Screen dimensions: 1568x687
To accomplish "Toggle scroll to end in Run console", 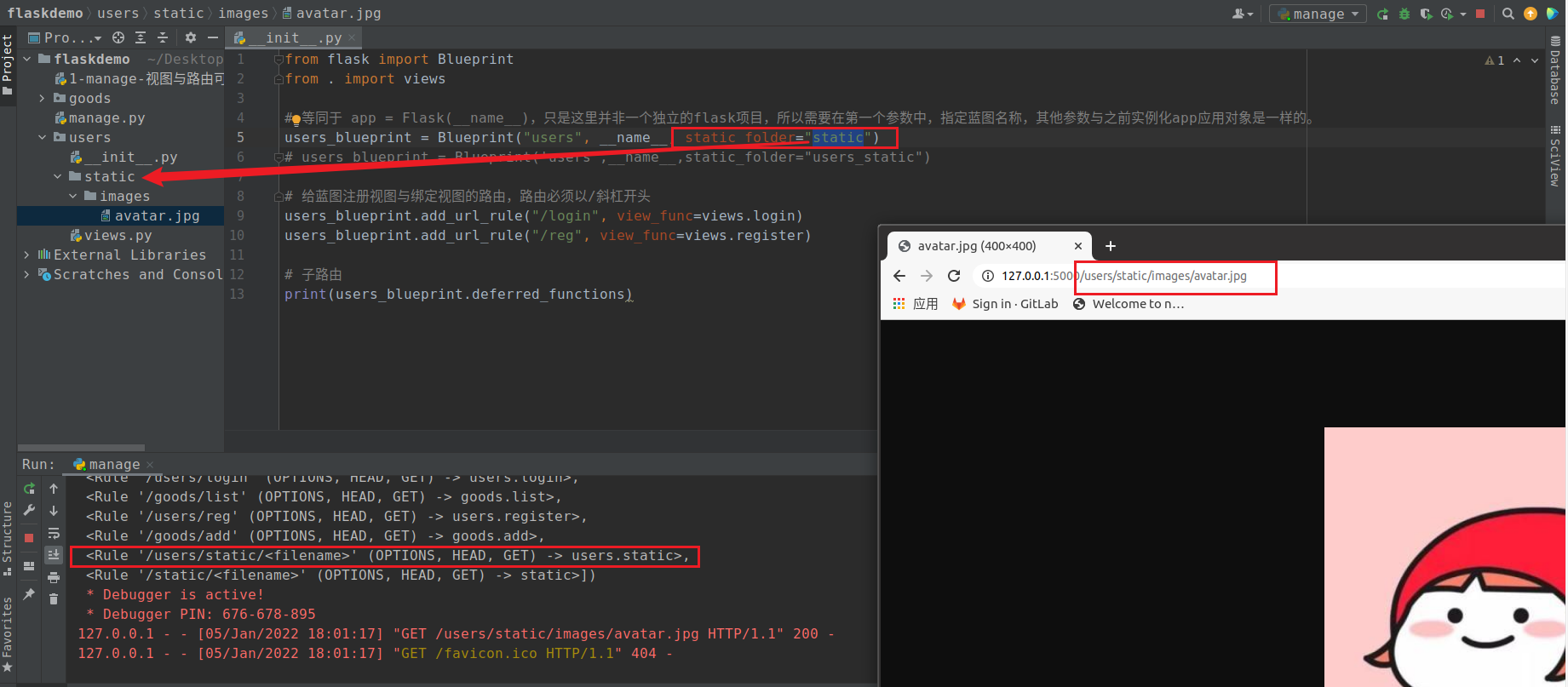I will tap(54, 555).
